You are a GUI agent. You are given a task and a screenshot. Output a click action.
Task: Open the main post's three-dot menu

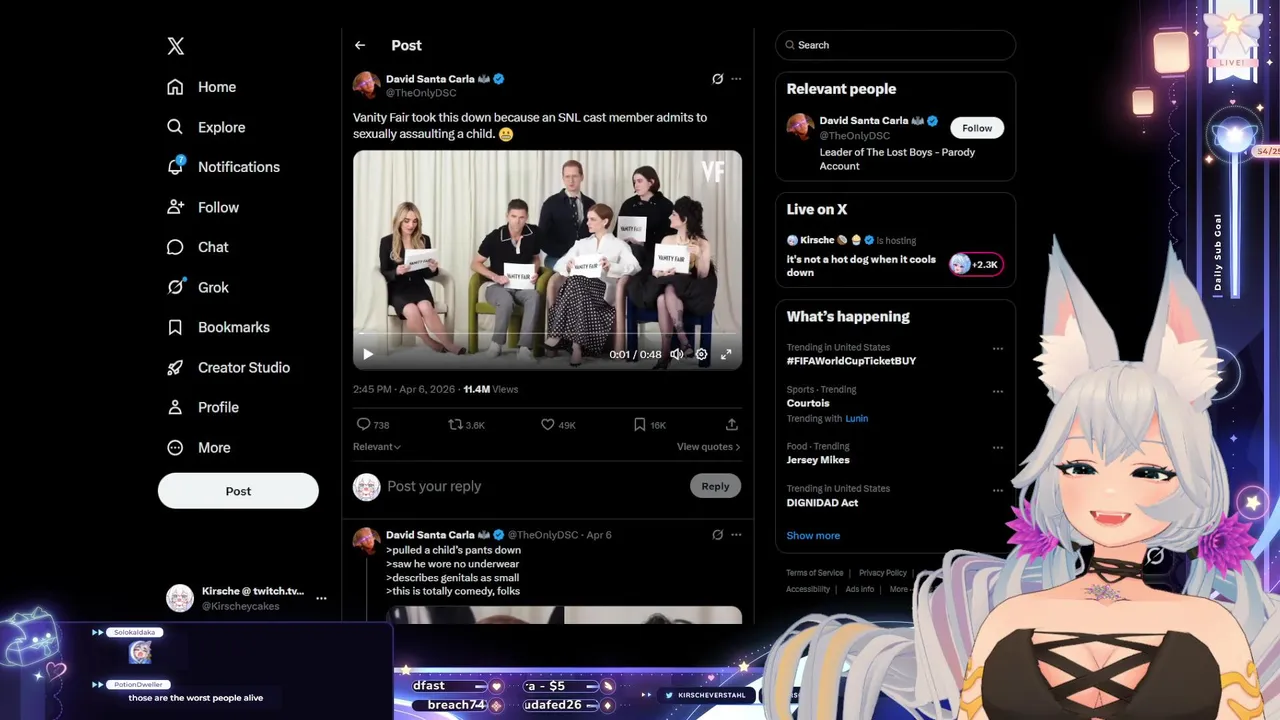(736, 79)
